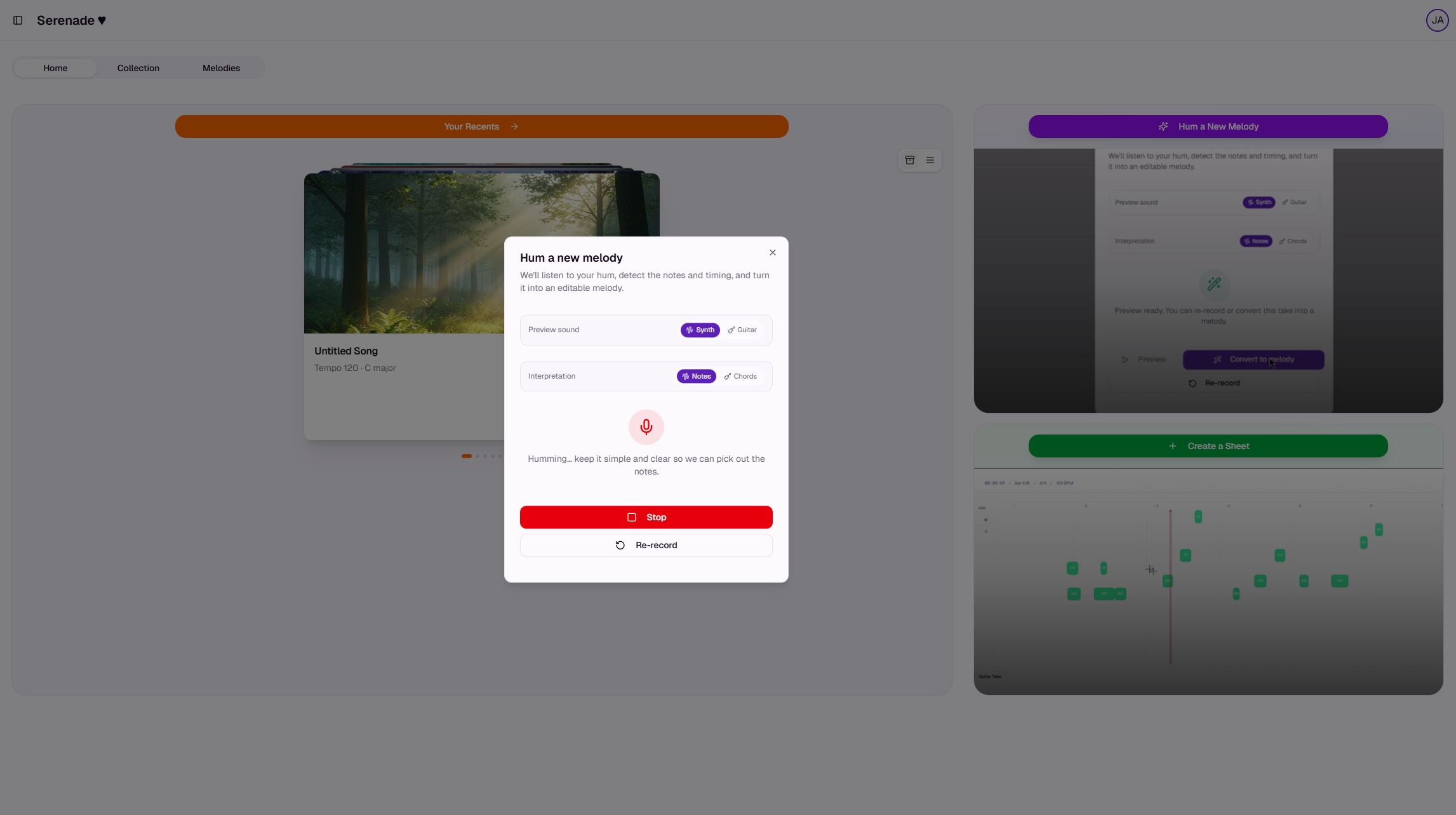Click the list view icon
1456x815 pixels.
click(x=930, y=160)
